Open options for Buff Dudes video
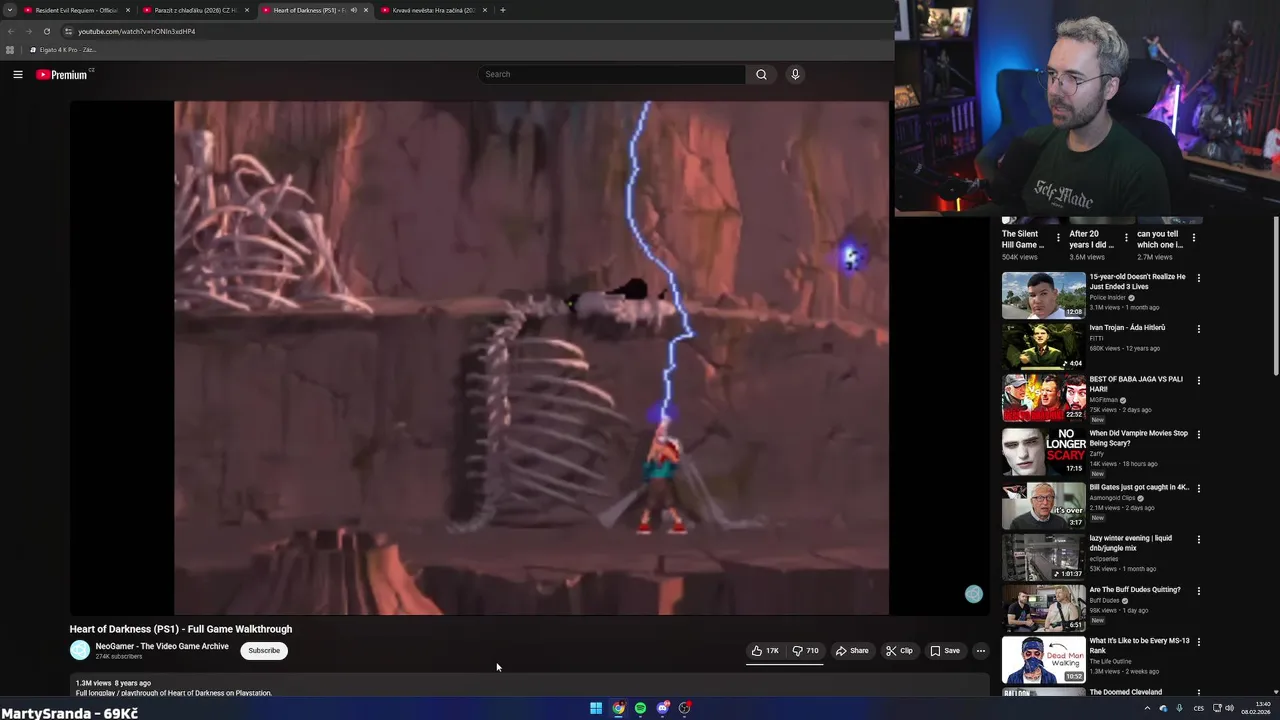Image resolution: width=1280 pixels, height=720 pixels. coord(1199,591)
